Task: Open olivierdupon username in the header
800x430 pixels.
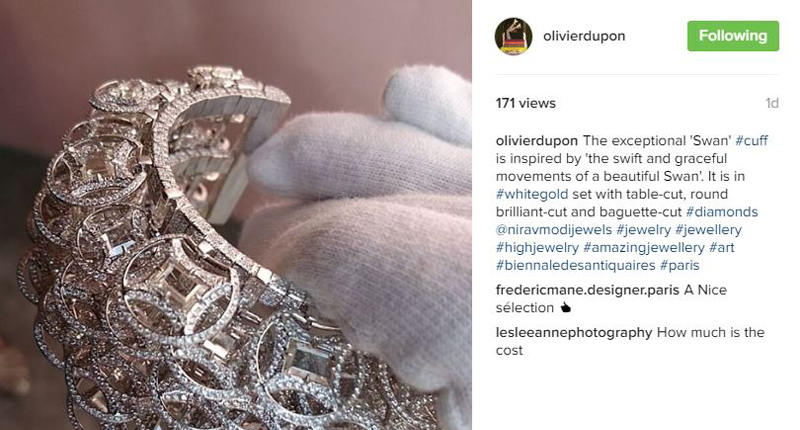Action: pos(584,36)
